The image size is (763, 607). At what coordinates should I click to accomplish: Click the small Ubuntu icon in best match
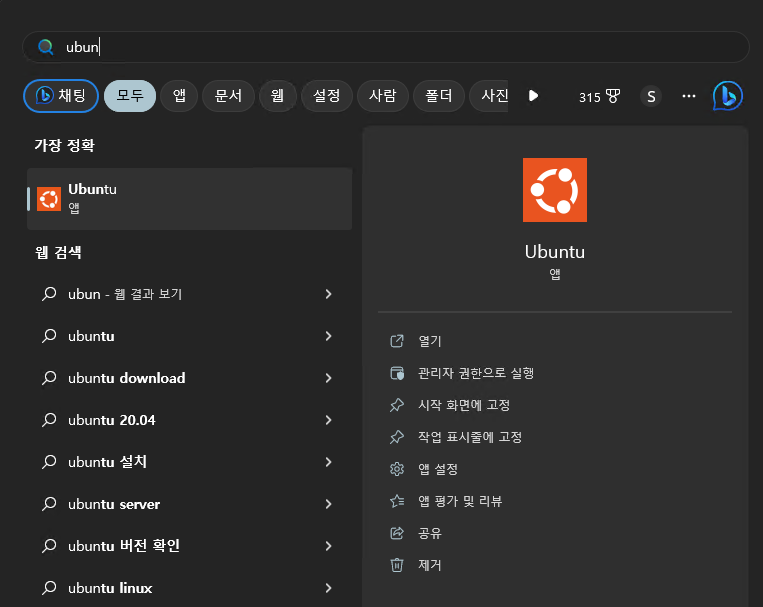pyautogui.click(x=49, y=199)
